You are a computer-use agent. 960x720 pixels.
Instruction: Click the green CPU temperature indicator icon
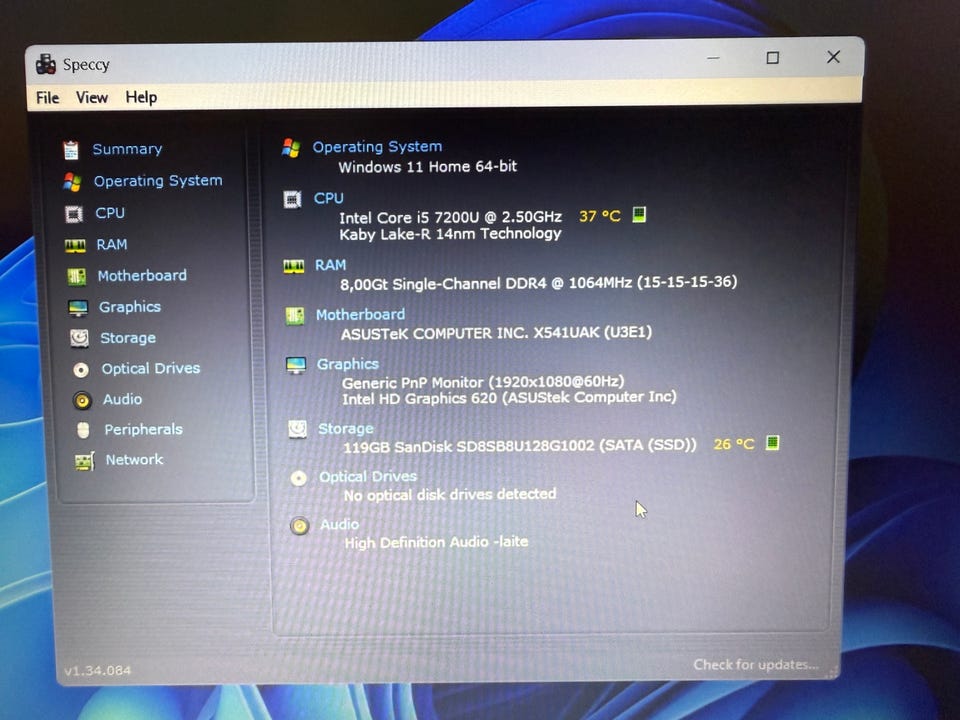[639, 214]
